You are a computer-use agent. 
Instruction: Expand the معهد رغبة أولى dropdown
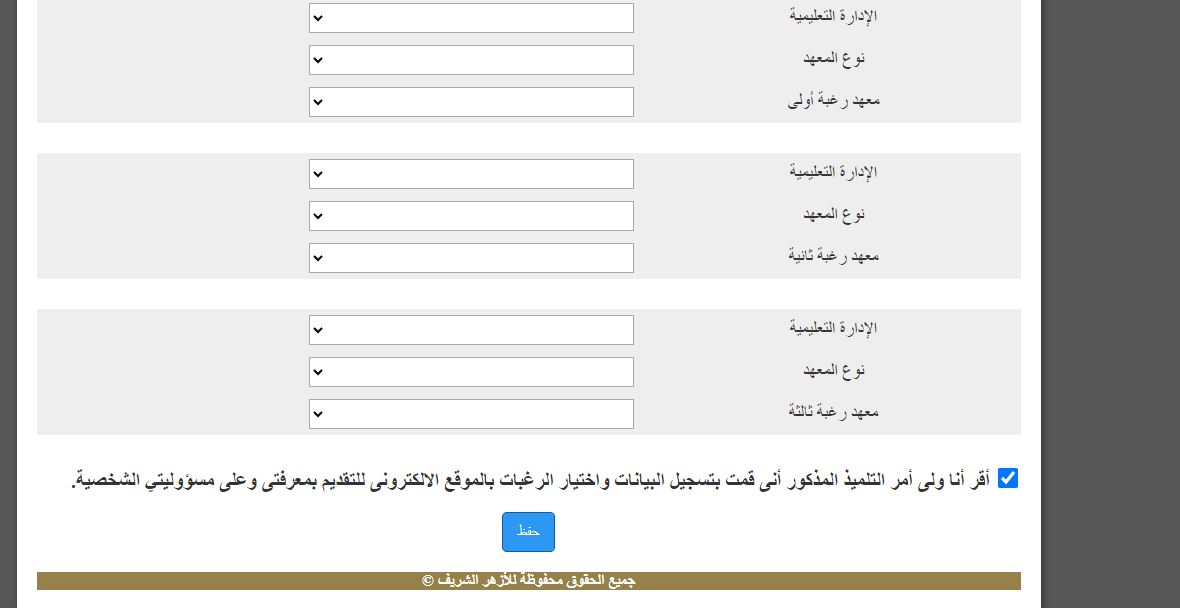pos(471,102)
